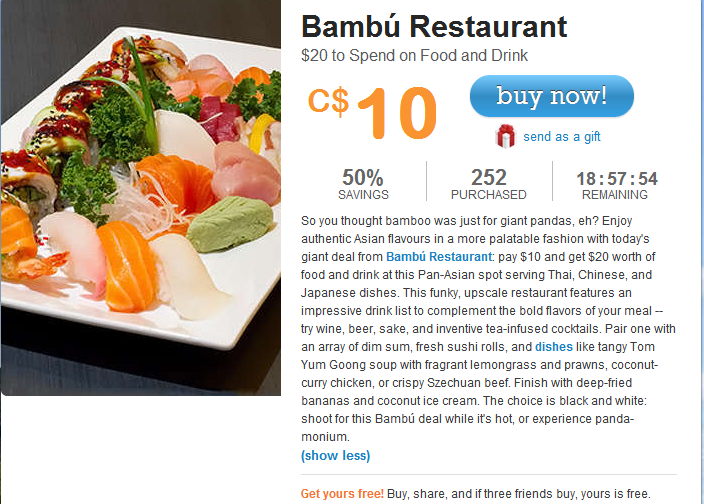The image size is (704, 504).
Task: Click the orange C$ currency symbol
Action: click(328, 101)
